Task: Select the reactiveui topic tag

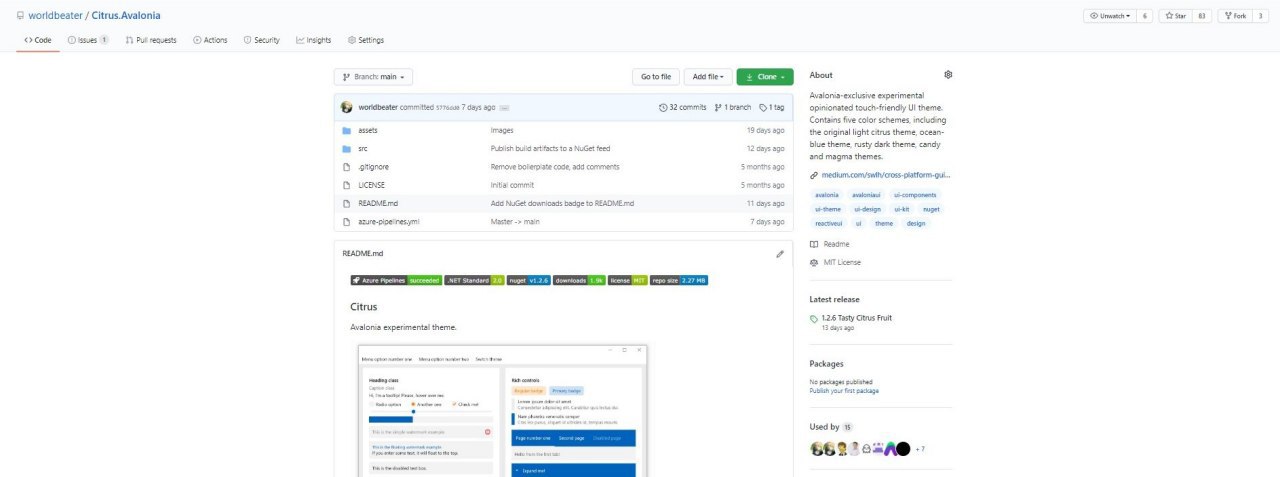Action: click(829, 223)
